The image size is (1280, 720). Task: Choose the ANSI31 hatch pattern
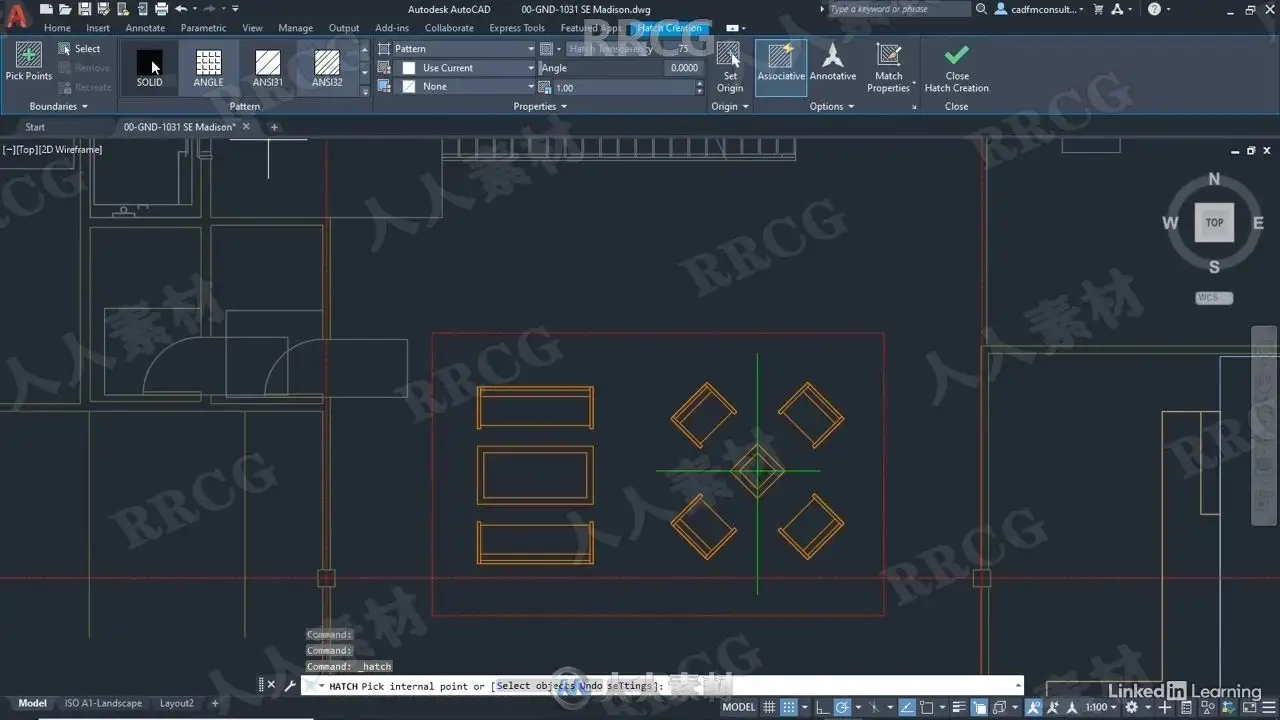[267, 68]
